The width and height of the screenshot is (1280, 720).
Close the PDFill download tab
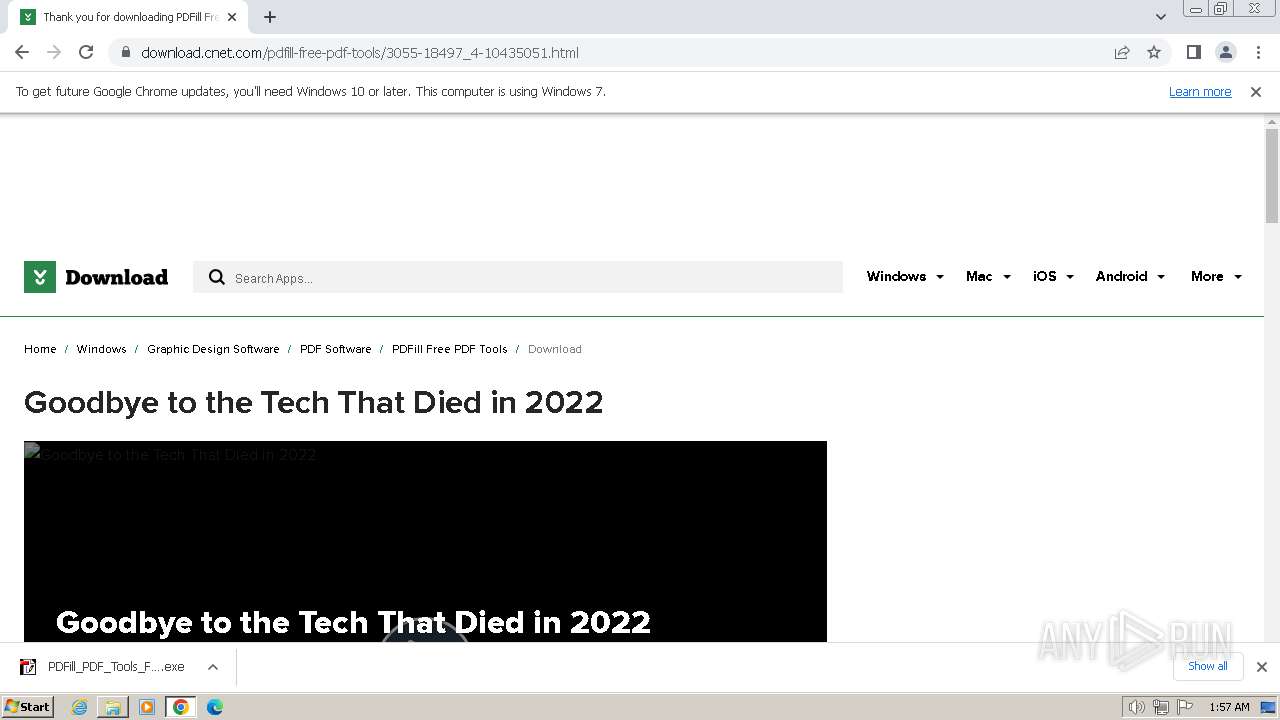[232, 17]
